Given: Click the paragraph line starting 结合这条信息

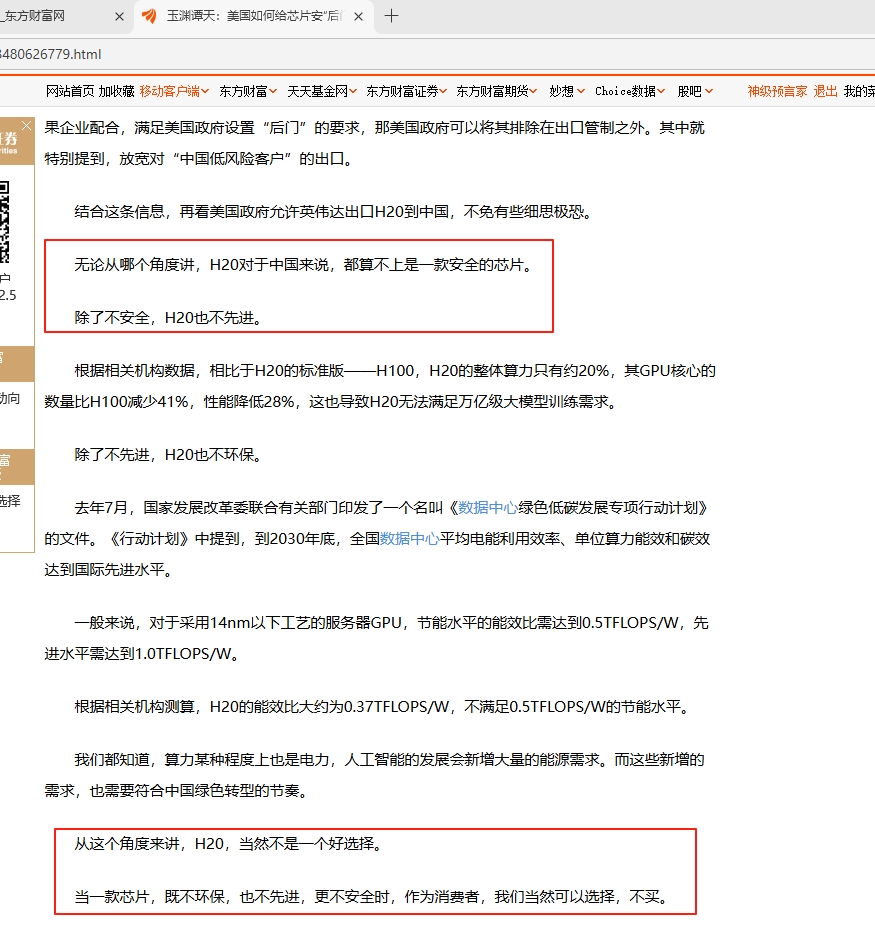Looking at the screenshot, I should (x=334, y=212).
